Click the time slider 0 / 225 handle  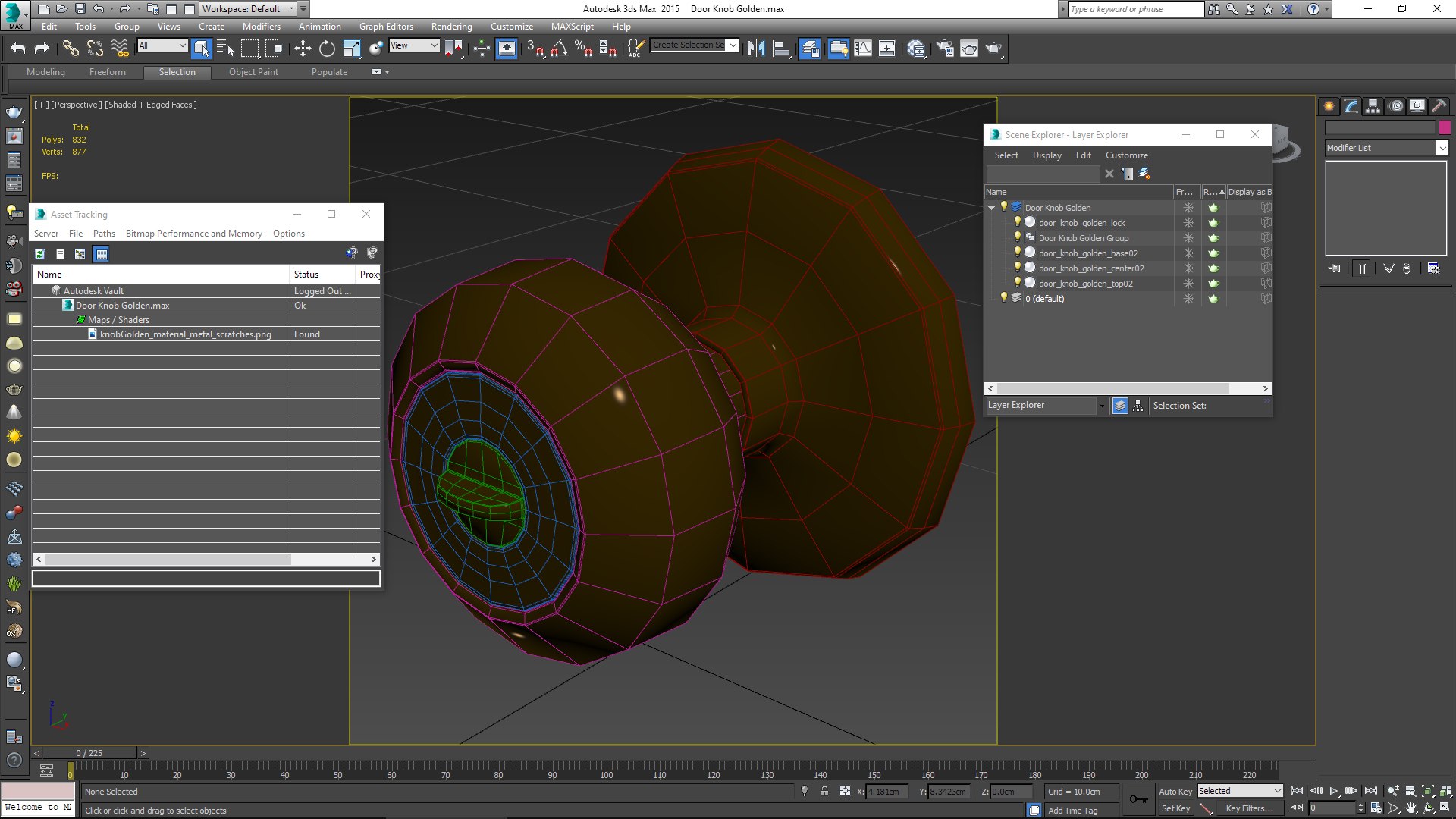click(89, 753)
